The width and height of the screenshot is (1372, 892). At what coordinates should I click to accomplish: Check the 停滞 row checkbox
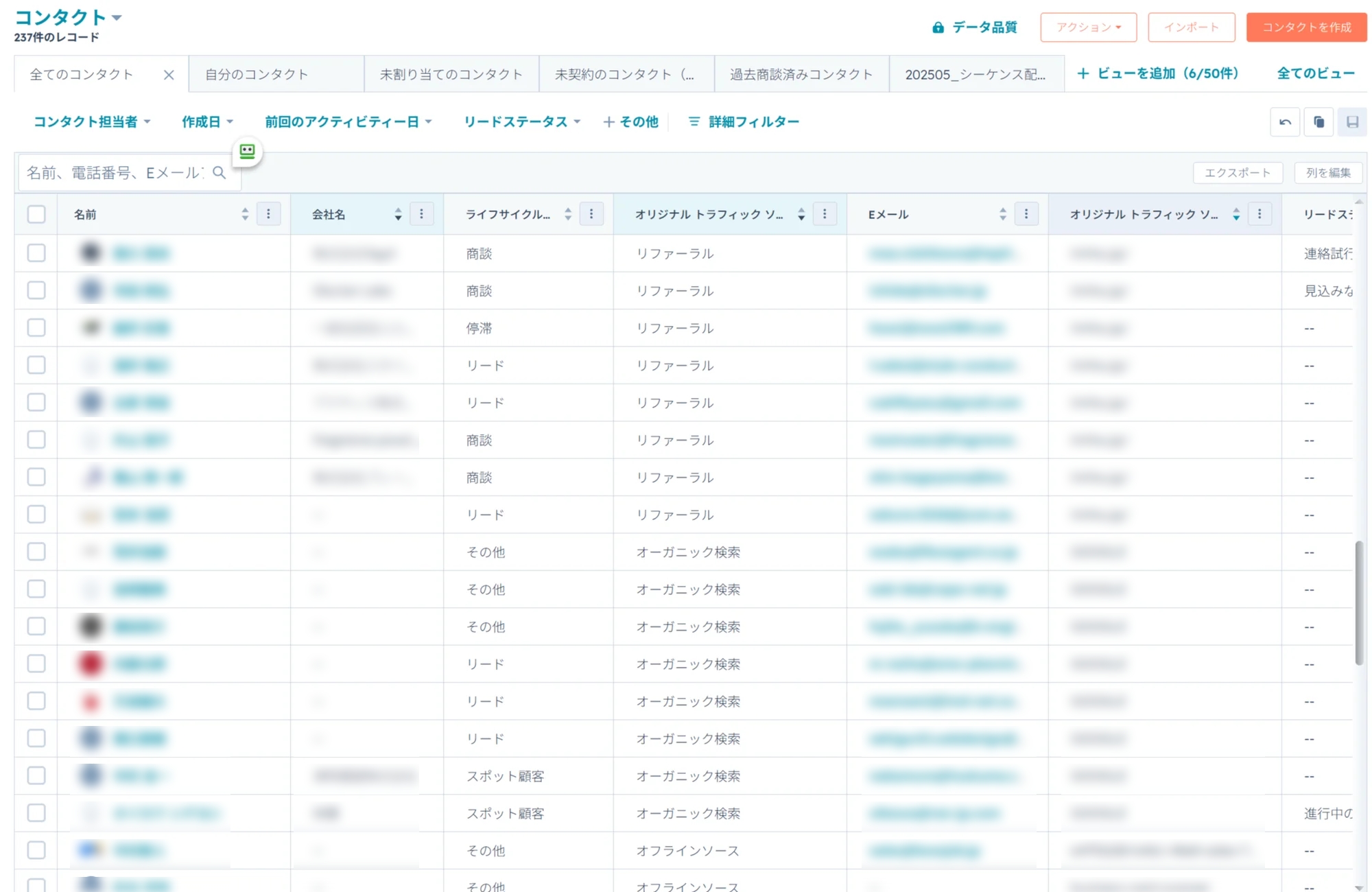click(36, 328)
